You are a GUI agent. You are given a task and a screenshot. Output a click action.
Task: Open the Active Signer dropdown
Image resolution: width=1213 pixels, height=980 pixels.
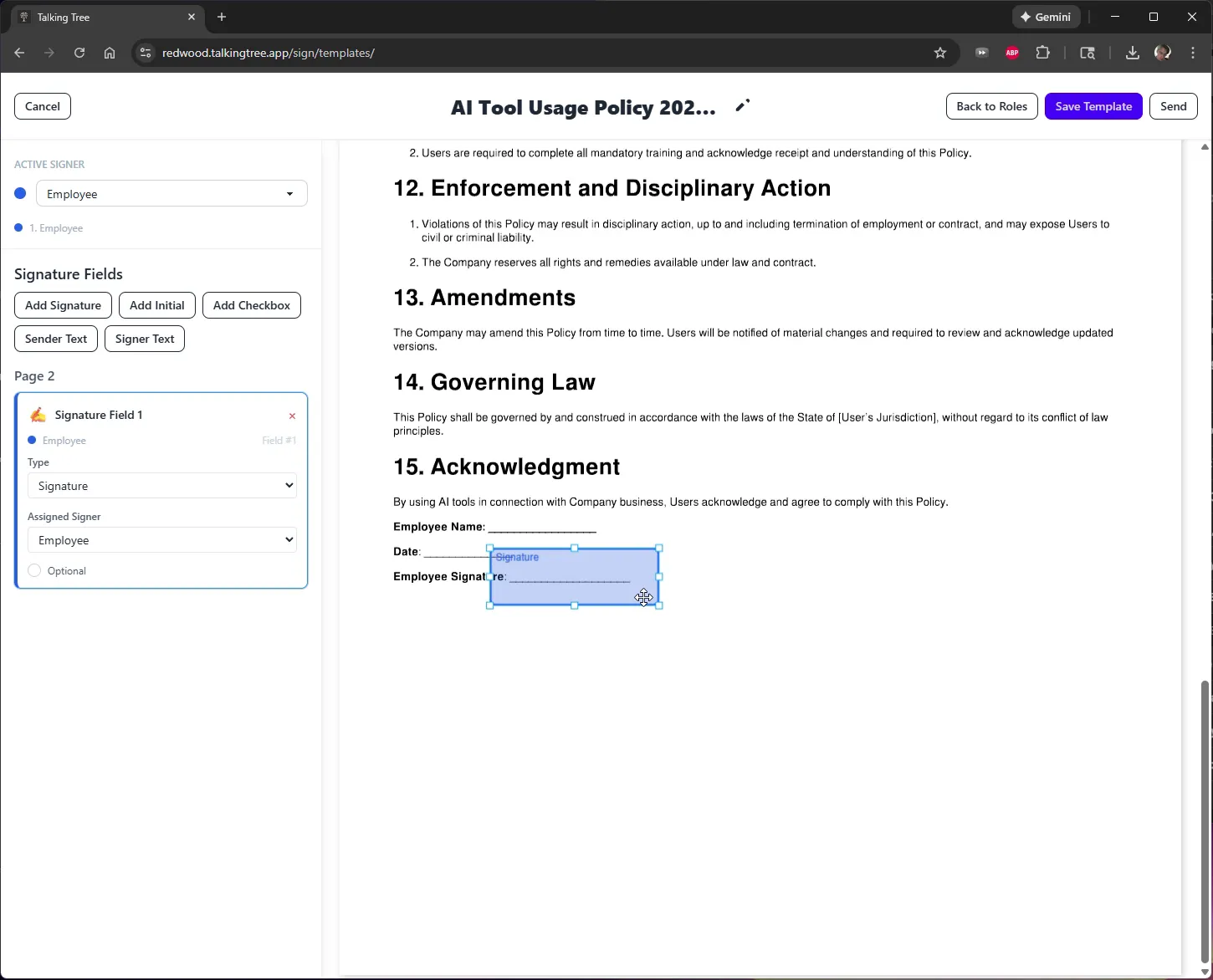[x=171, y=193]
